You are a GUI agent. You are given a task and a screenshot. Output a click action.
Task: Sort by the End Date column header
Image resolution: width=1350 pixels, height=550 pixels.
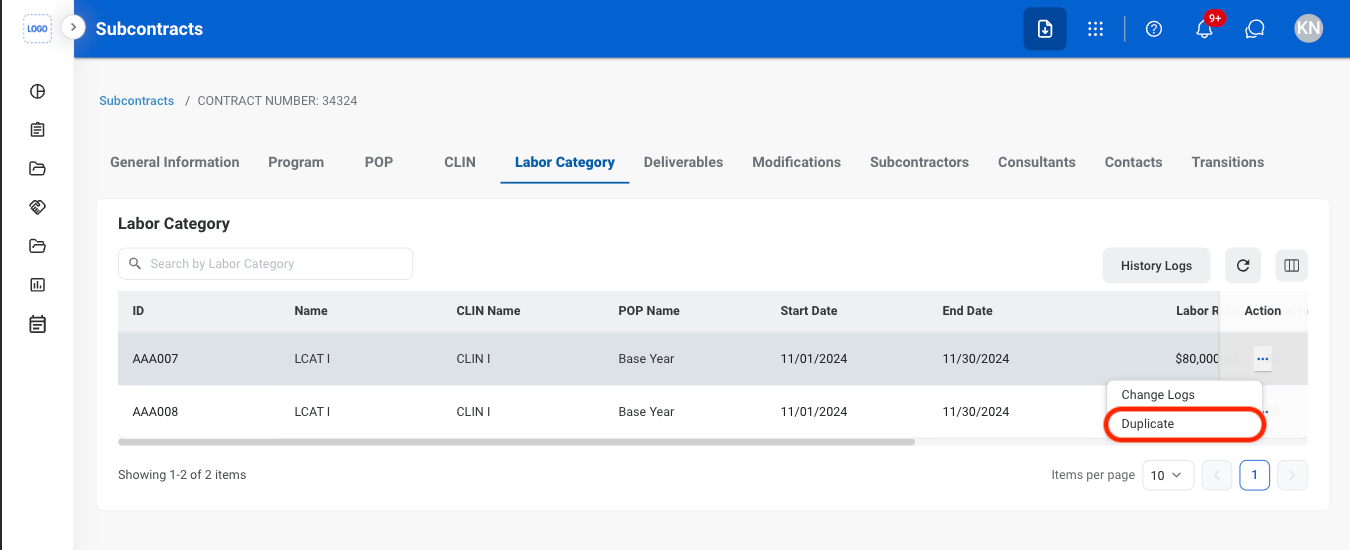pyautogui.click(x=967, y=311)
